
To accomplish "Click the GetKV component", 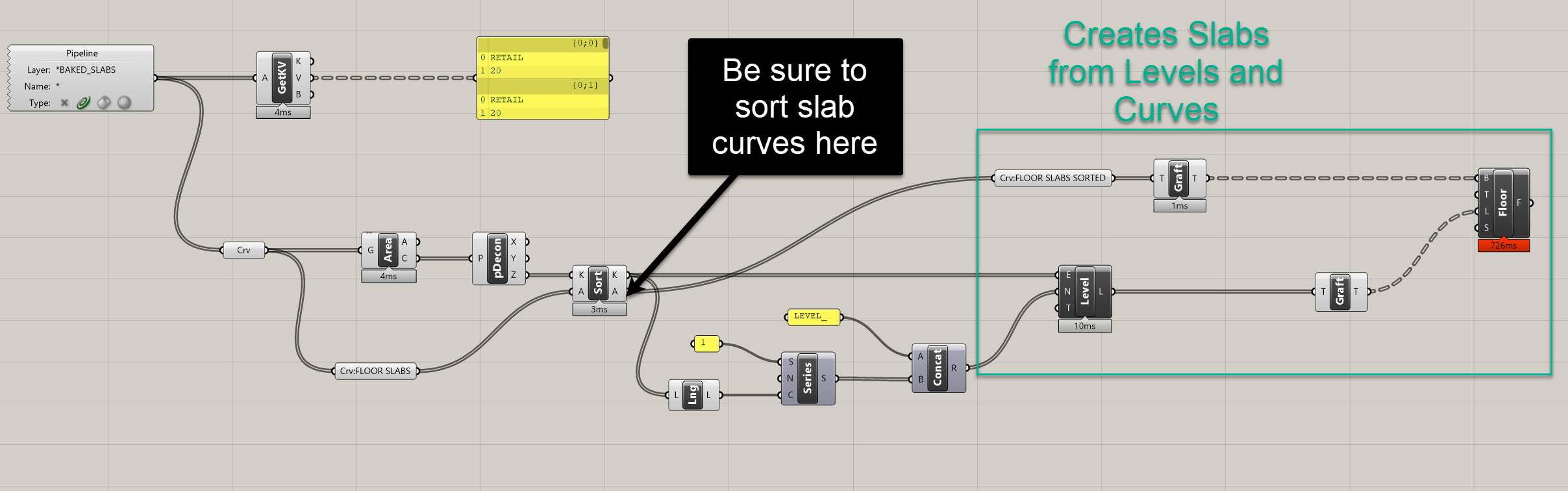I will [282, 78].
